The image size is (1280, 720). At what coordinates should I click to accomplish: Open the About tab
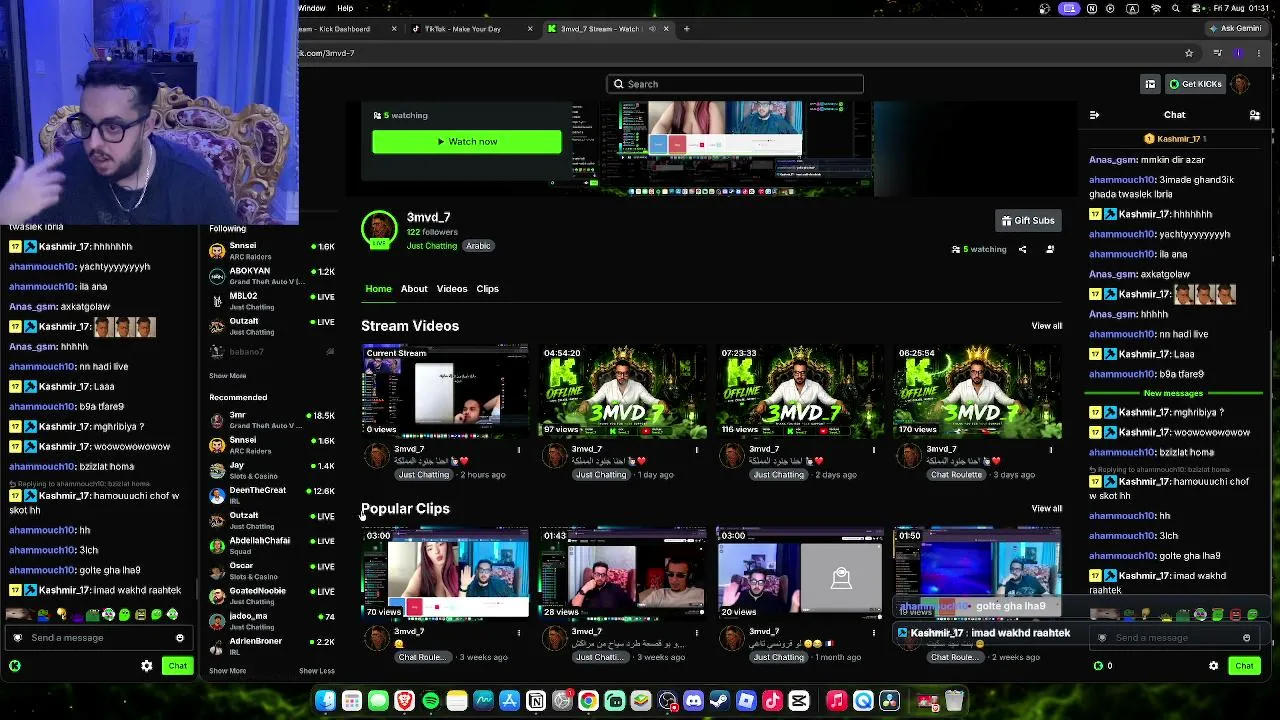(x=414, y=289)
